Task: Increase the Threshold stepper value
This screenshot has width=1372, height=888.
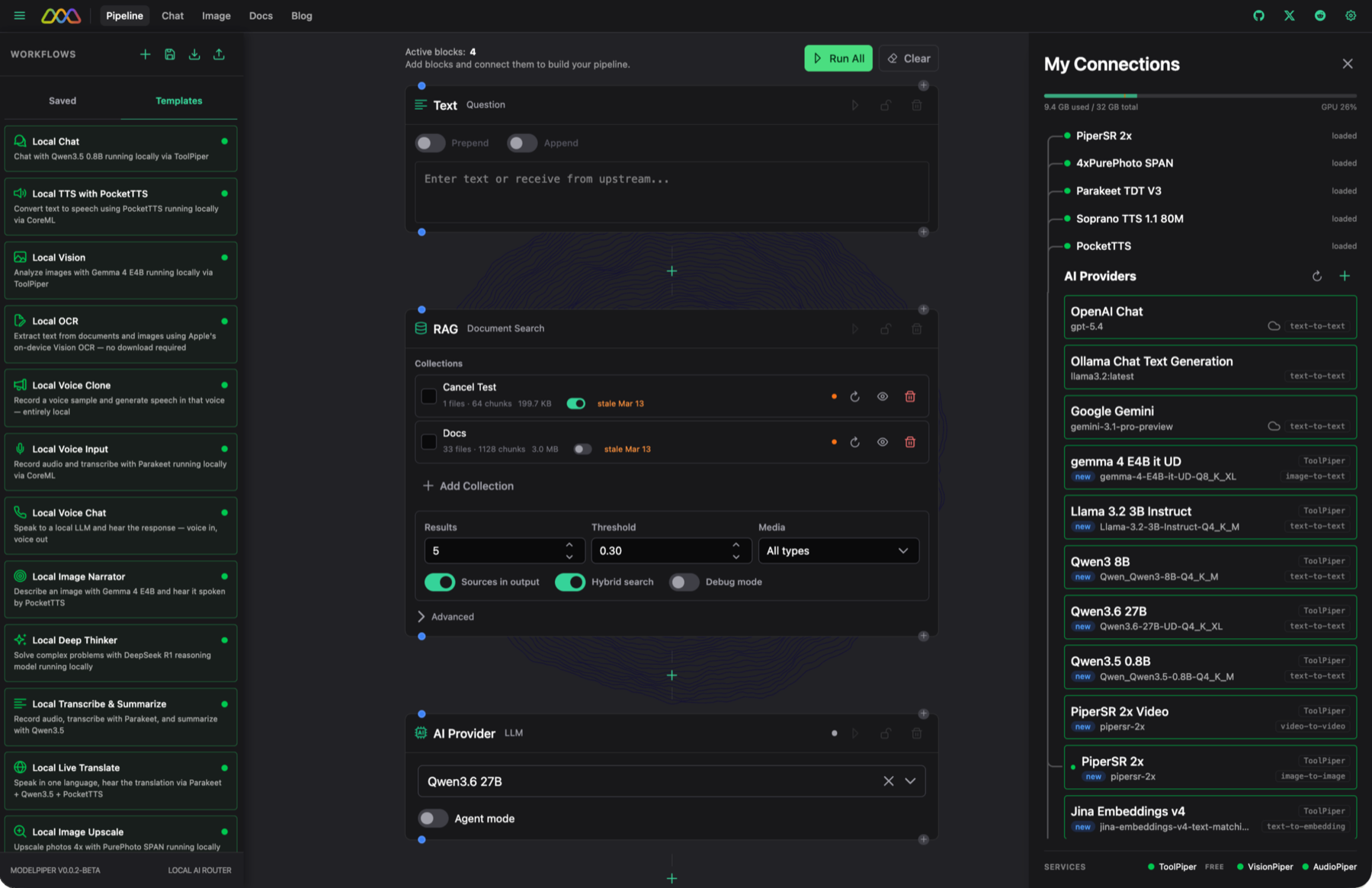Action: click(x=736, y=545)
